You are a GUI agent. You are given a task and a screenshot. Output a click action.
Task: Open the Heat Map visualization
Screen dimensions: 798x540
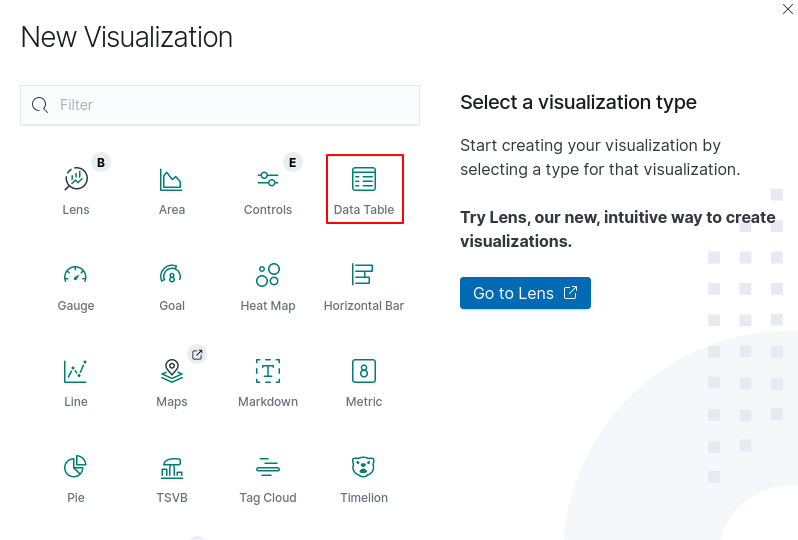click(268, 286)
